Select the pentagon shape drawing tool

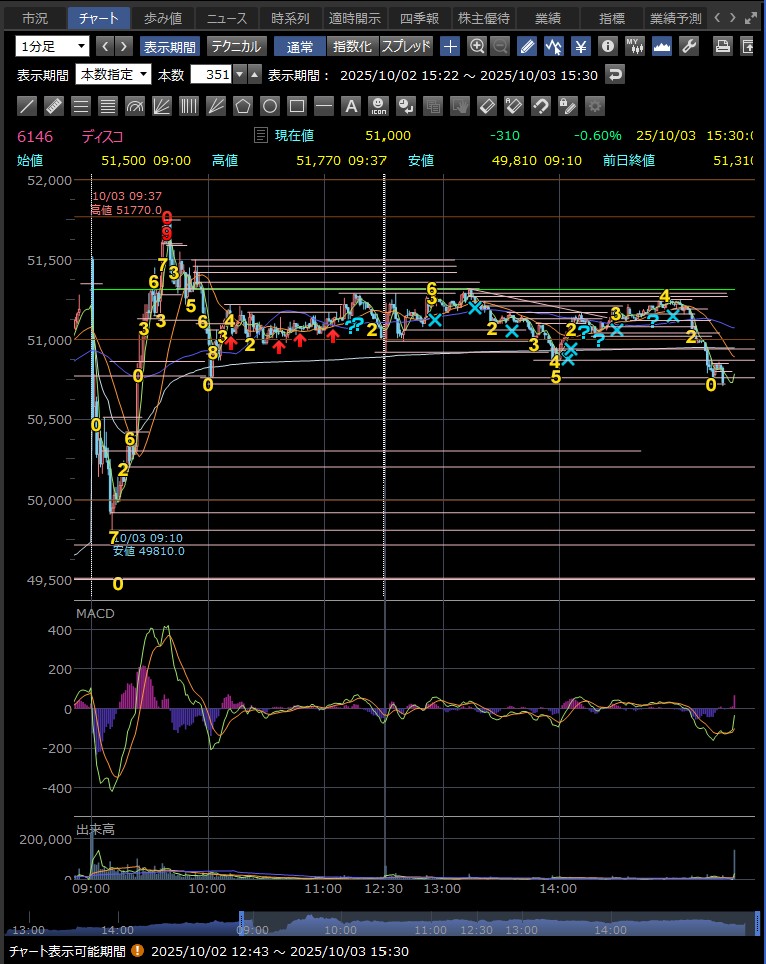coord(242,106)
